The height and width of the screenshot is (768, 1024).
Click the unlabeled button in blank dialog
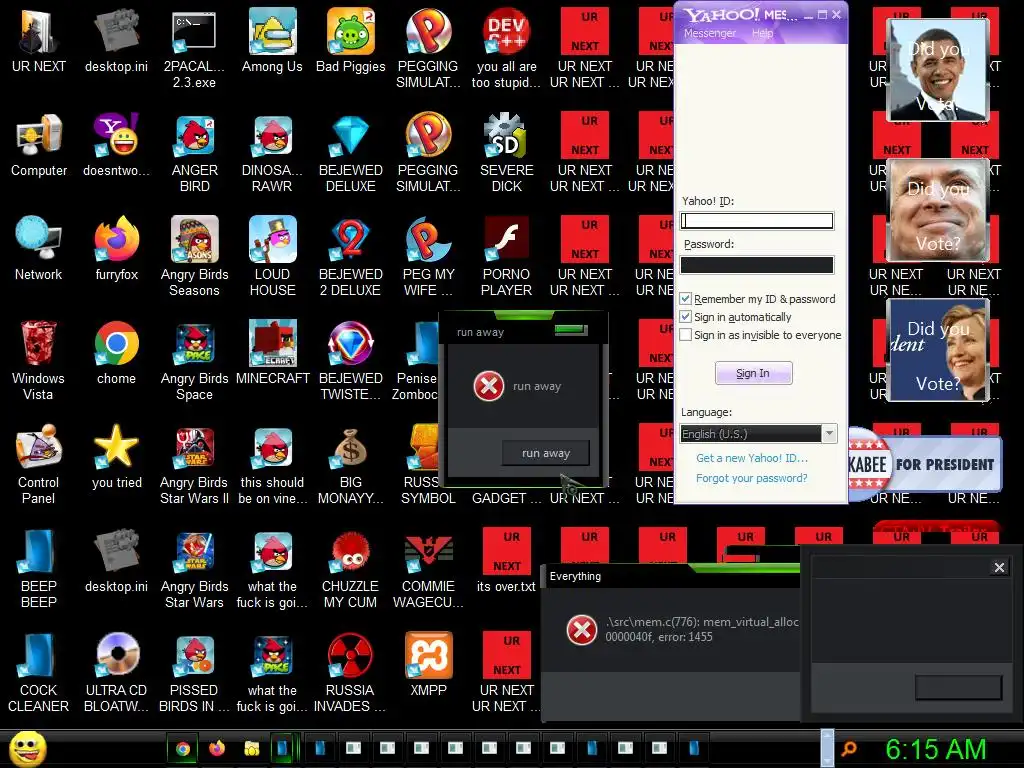pyautogui.click(x=959, y=687)
